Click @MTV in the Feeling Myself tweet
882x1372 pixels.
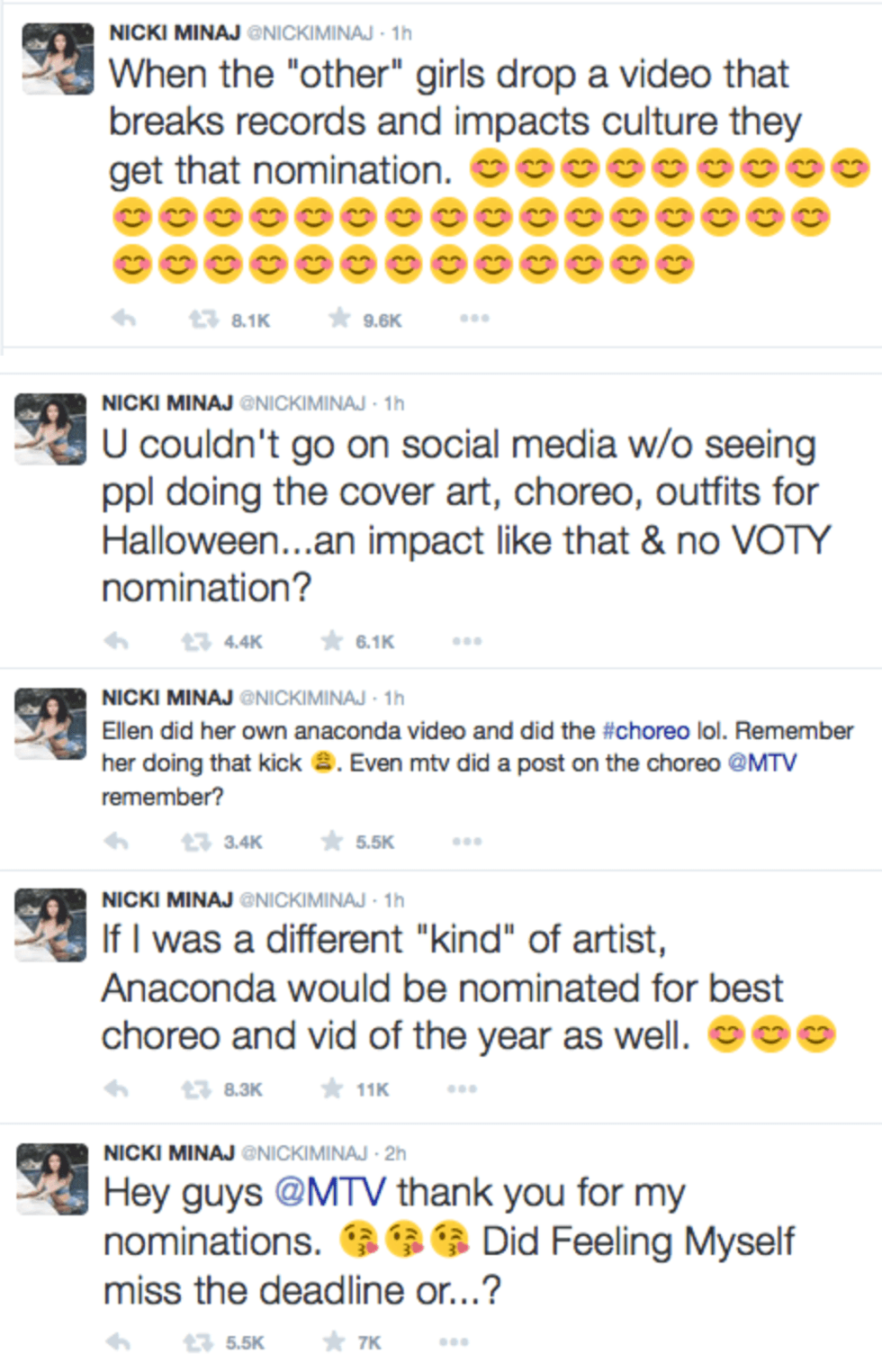pos(330,1193)
